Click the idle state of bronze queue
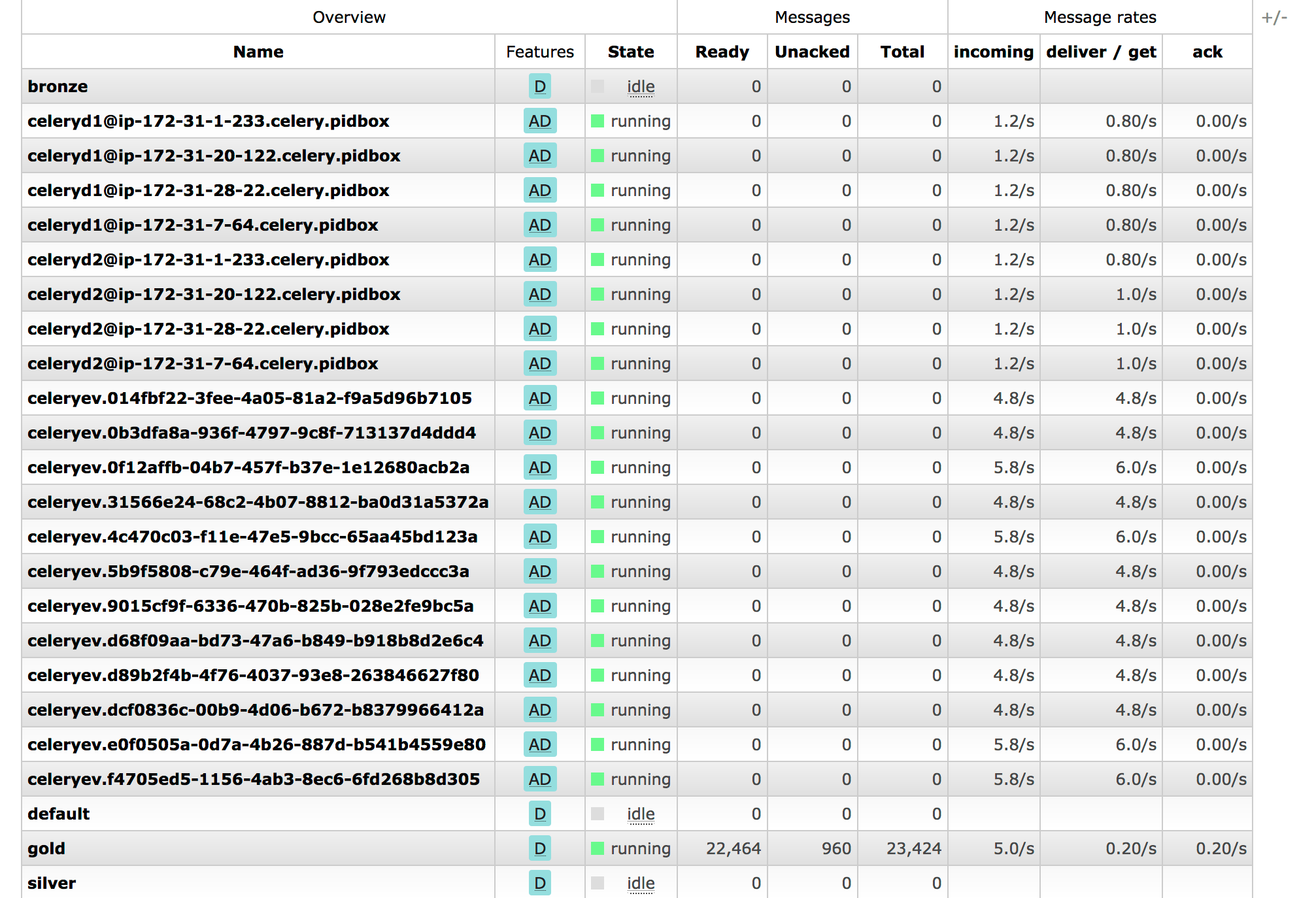Viewport: 1316px width, 898px height. pos(641,86)
